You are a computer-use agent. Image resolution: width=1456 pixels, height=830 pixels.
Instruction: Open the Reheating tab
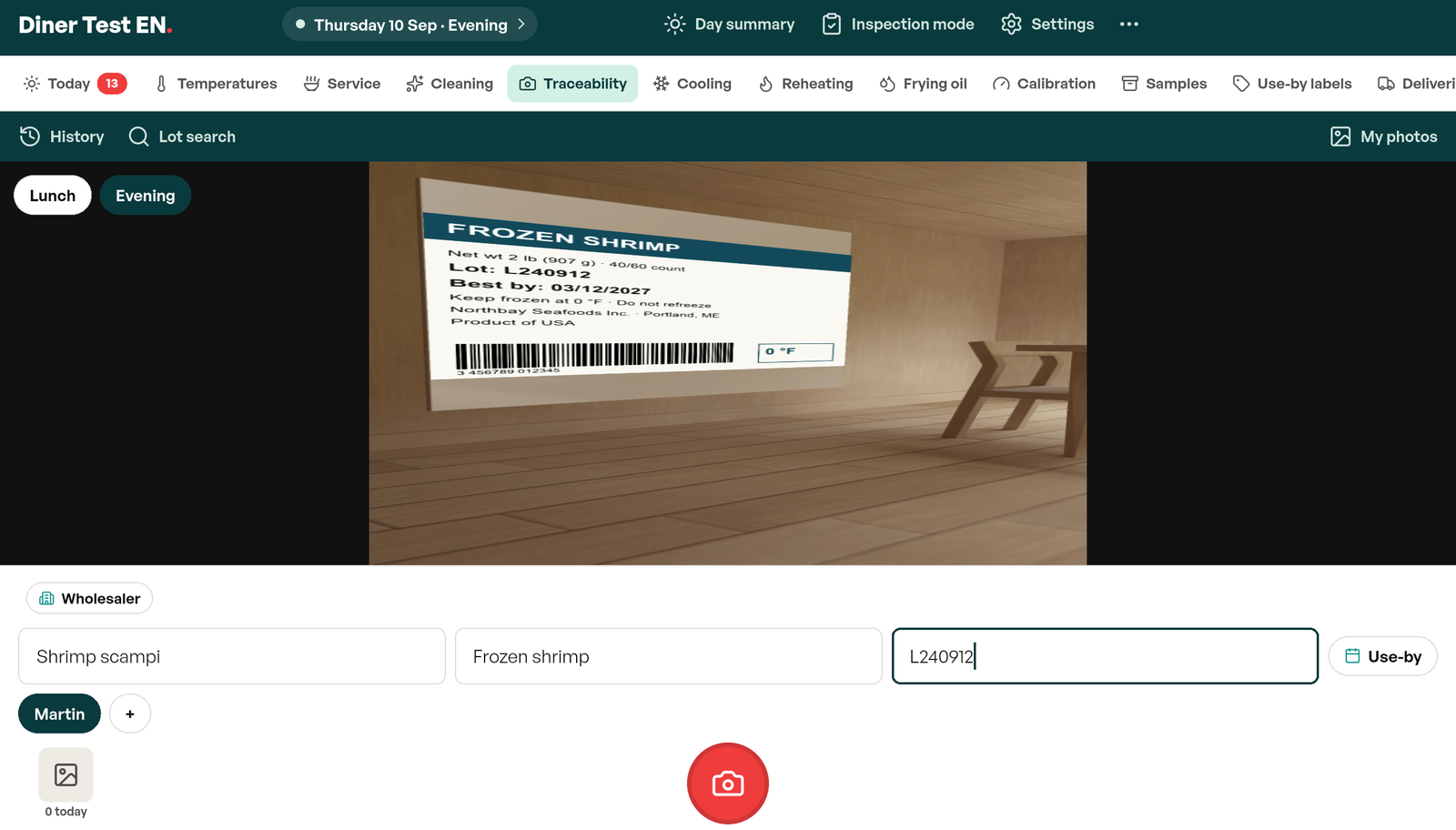[805, 84]
